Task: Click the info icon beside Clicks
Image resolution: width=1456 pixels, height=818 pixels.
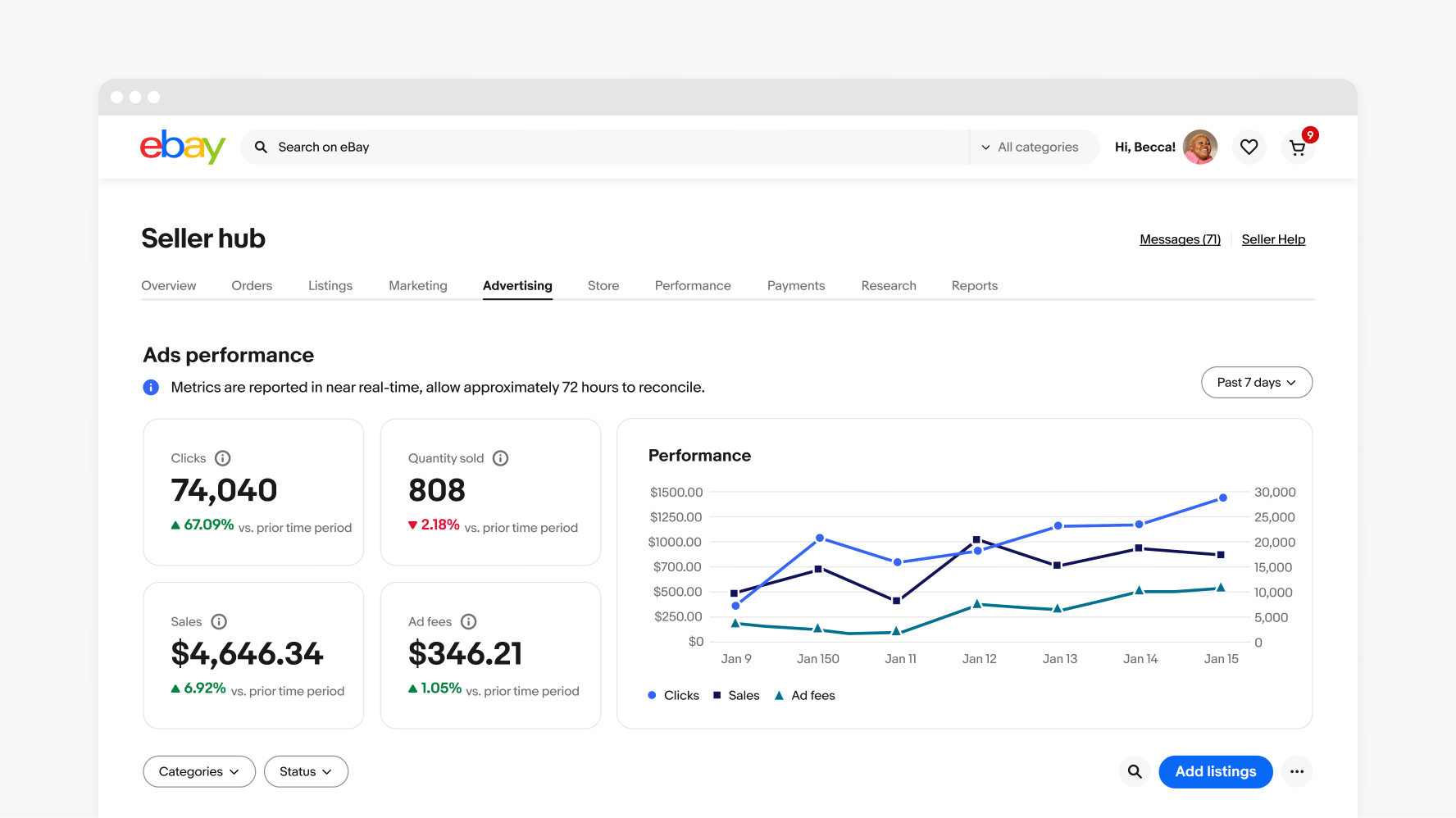Action: click(x=223, y=458)
